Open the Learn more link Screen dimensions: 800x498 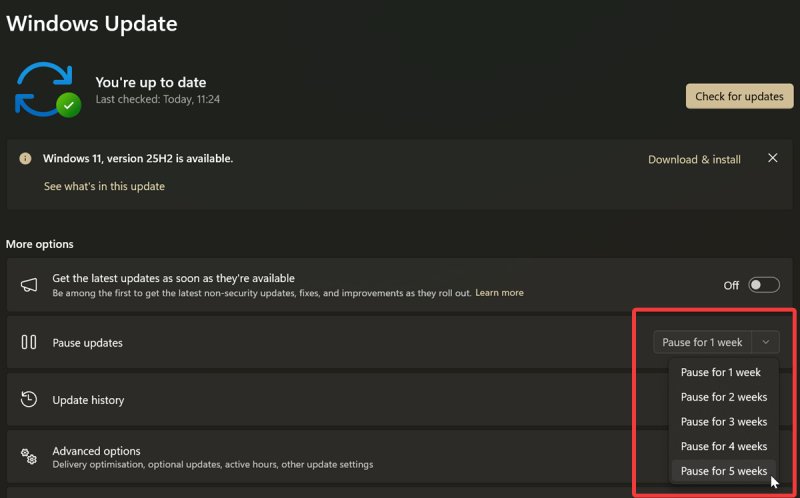(499, 293)
